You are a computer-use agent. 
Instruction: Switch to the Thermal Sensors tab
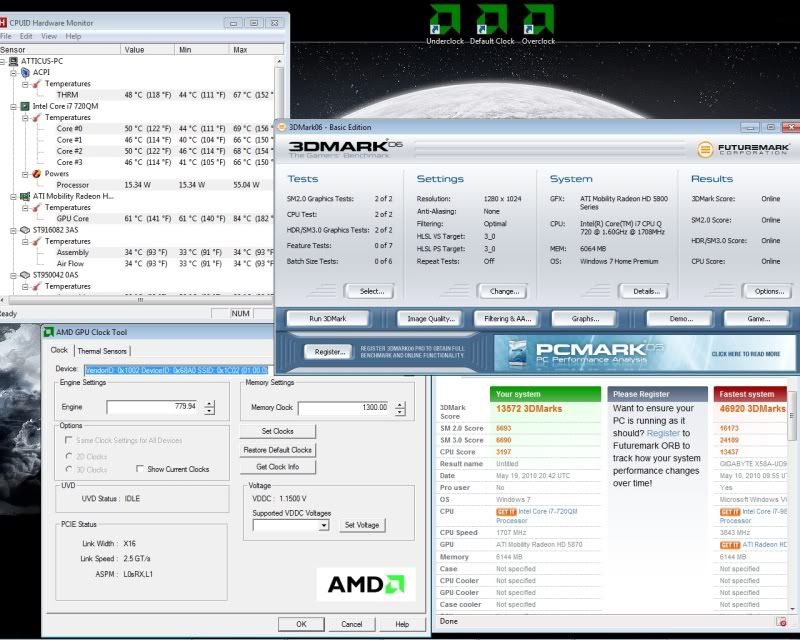click(102, 351)
